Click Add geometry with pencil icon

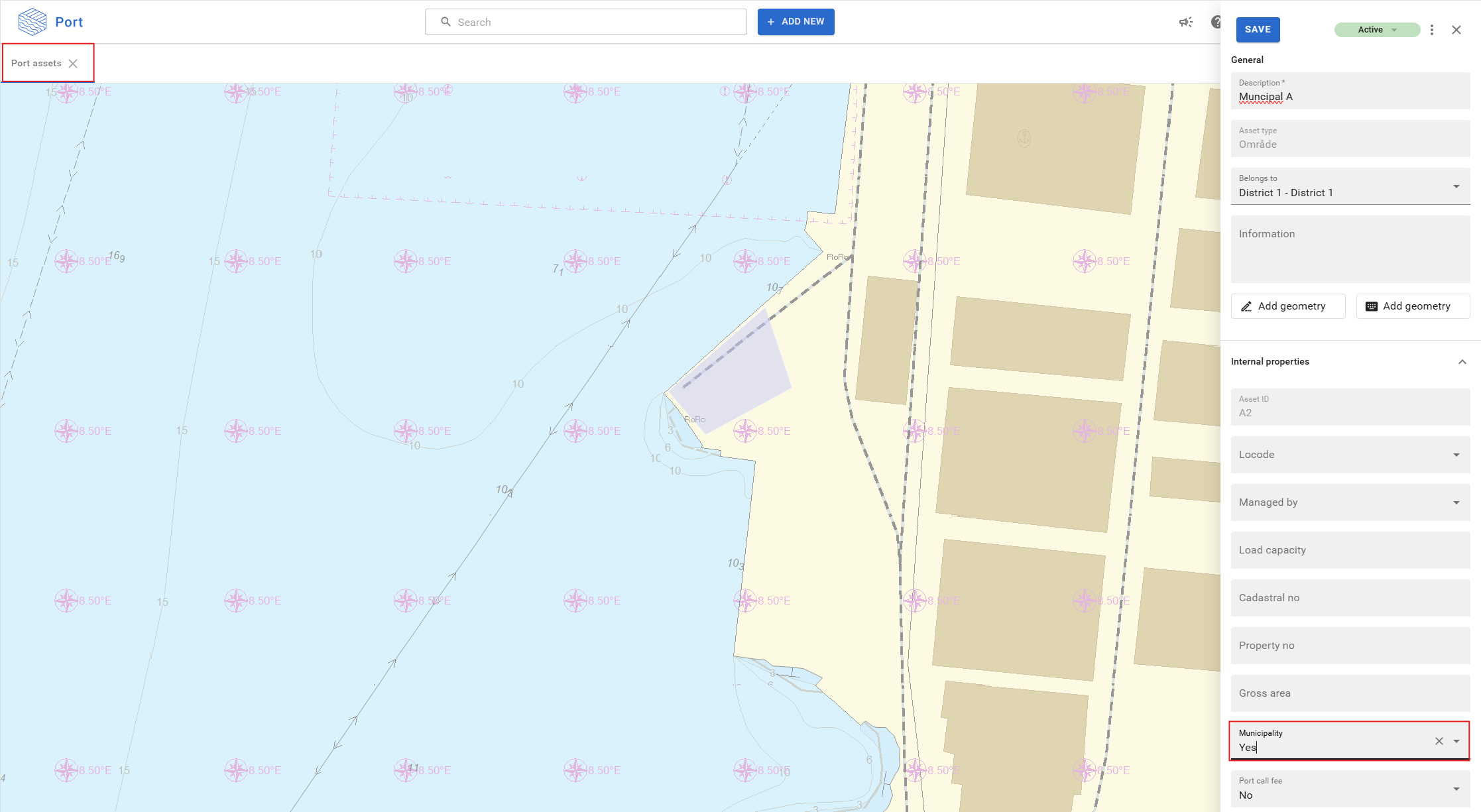(1287, 306)
